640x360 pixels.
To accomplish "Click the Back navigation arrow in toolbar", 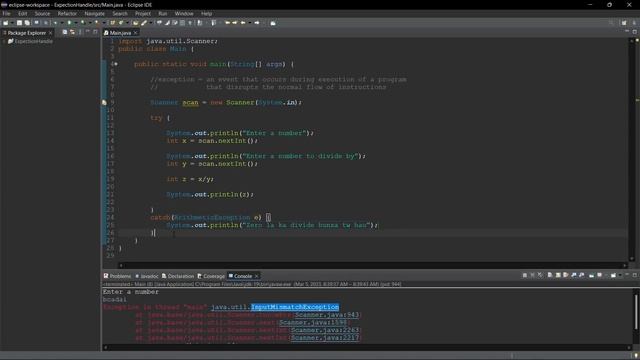I will click(x=242, y=23).
